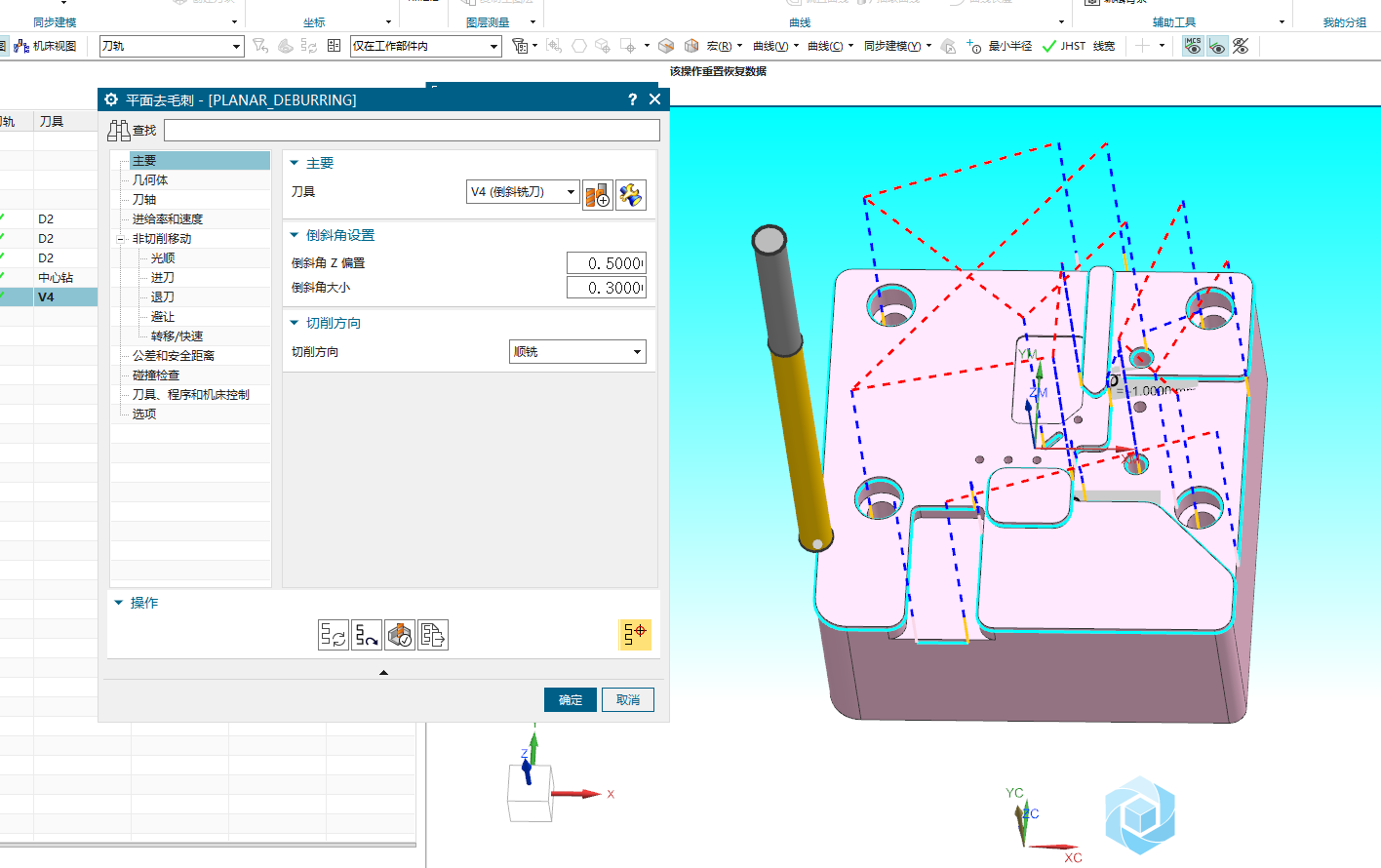Click the edit tool wrench icon

[631, 195]
